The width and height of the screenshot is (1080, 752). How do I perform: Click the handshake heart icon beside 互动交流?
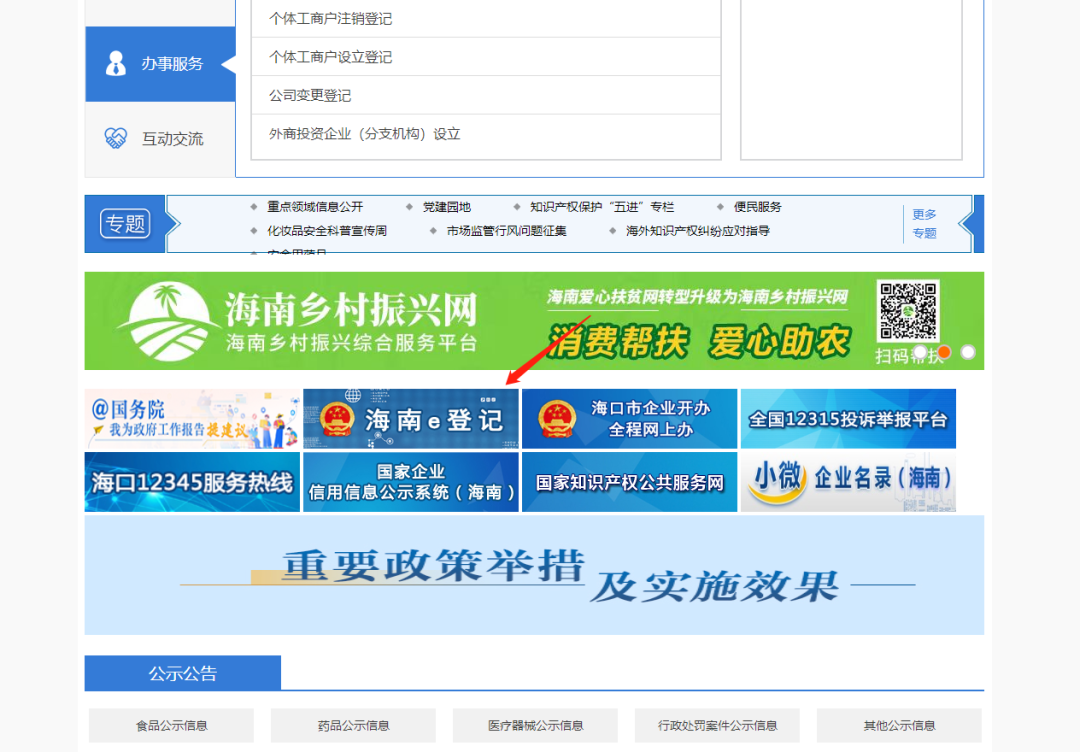[x=116, y=138]
